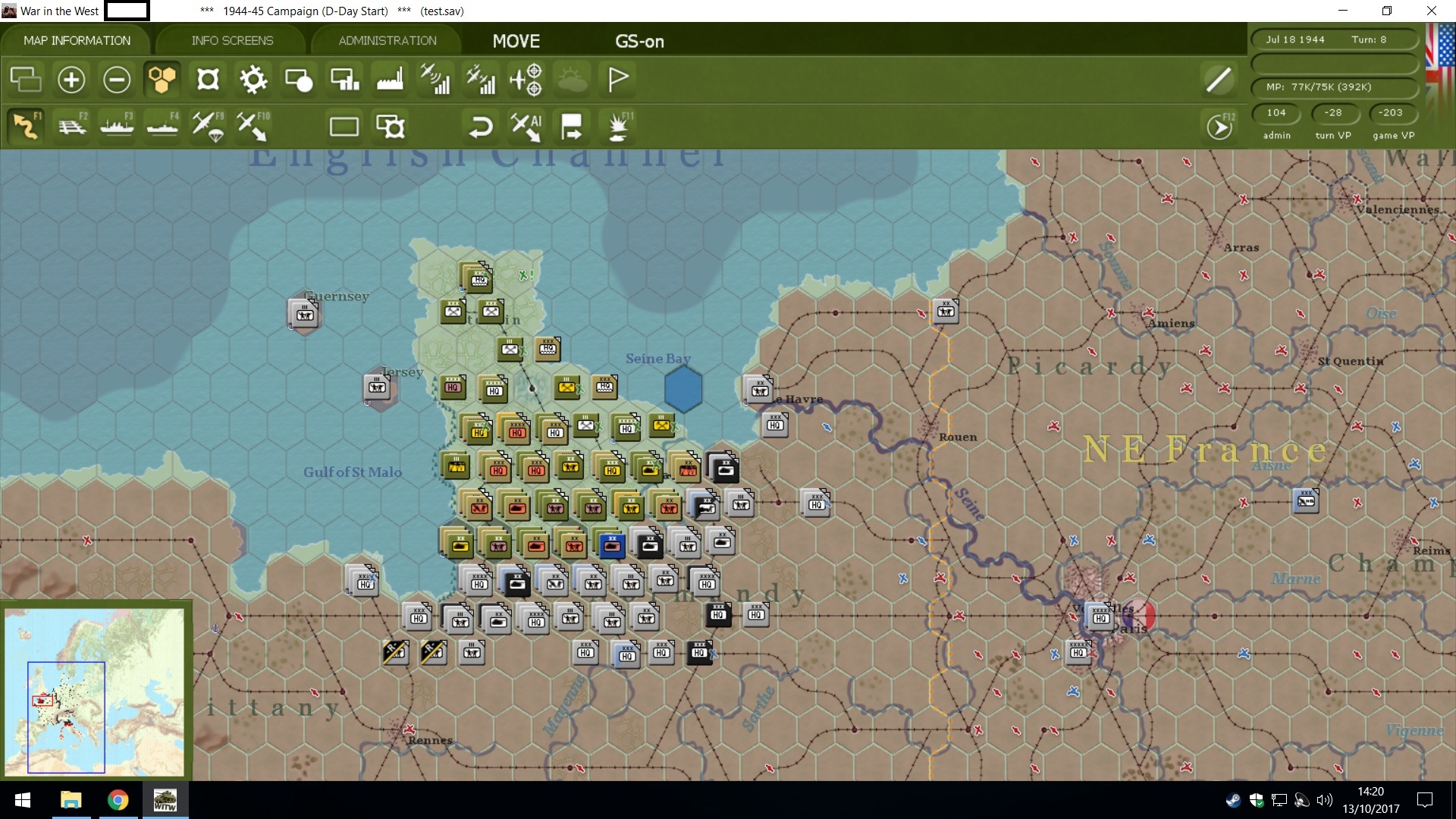Click the MP 77K/75K readout
The width and height of the screenshot is (1456, 819).
point(1334,87)
